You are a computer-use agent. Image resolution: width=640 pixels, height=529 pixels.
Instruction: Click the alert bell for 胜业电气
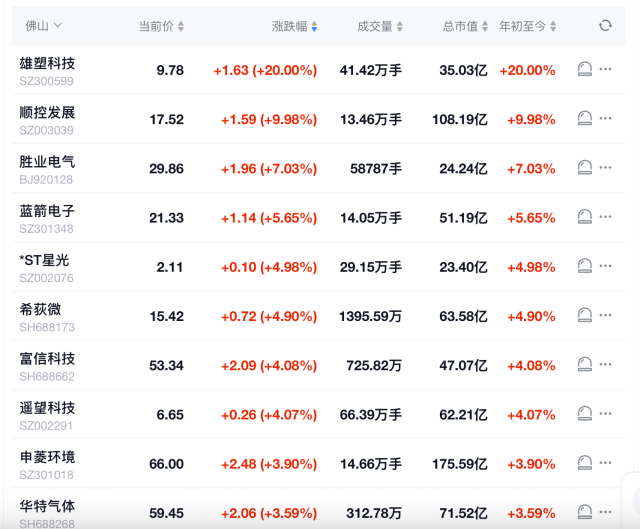585,168
